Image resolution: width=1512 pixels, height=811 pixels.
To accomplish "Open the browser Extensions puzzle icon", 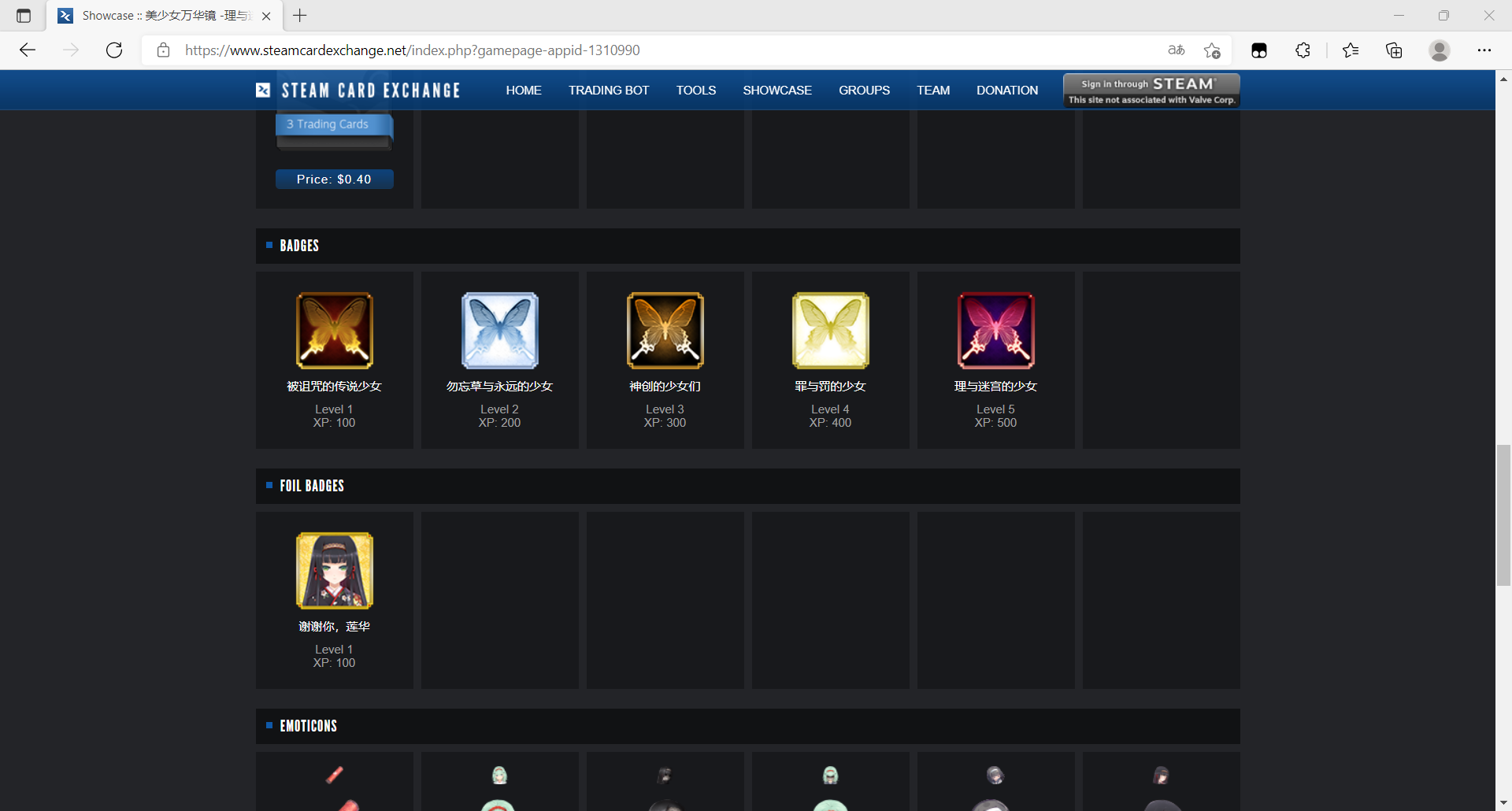I will (1303, 50).
